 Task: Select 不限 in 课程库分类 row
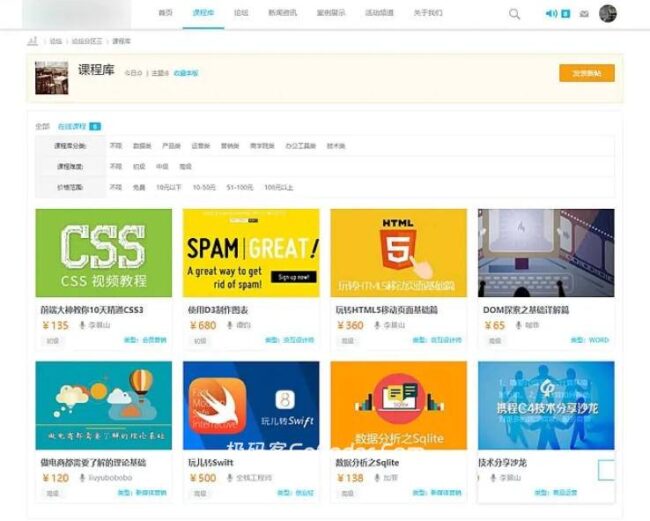click(116, 146)
